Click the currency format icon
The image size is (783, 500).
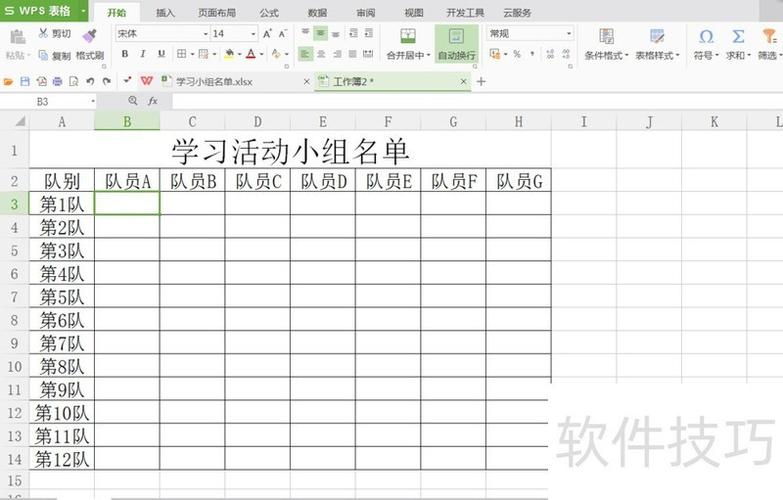pos(494,53)
